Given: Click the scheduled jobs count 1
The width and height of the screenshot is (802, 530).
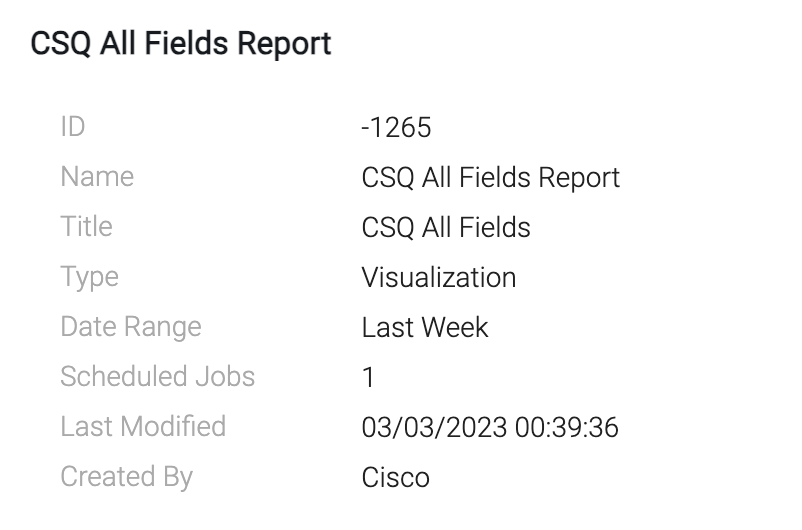Looking at the screenshot, I should pyautogui.click(x=368, y=378).
